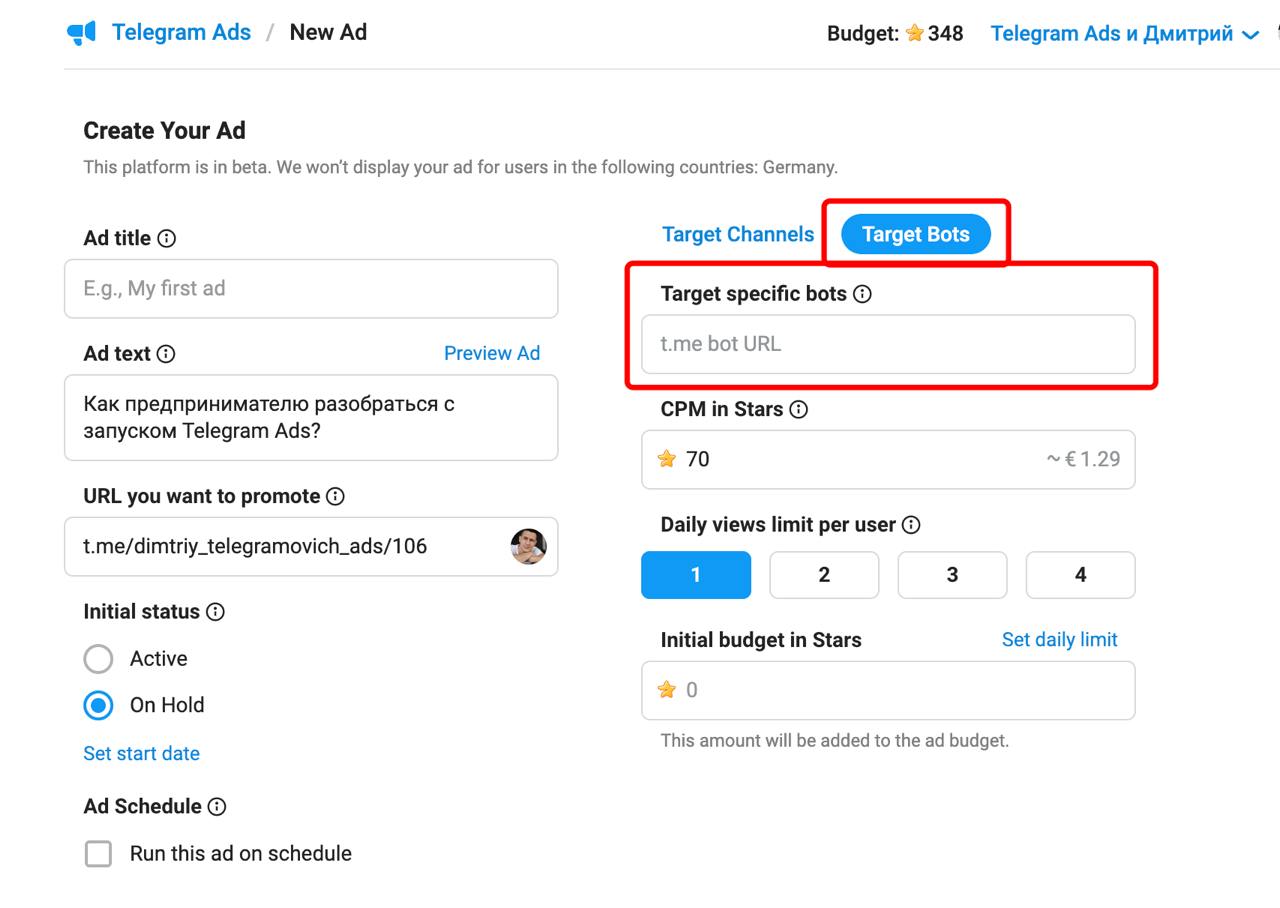Click the New Ad breadcrumb text

[328, 32]
